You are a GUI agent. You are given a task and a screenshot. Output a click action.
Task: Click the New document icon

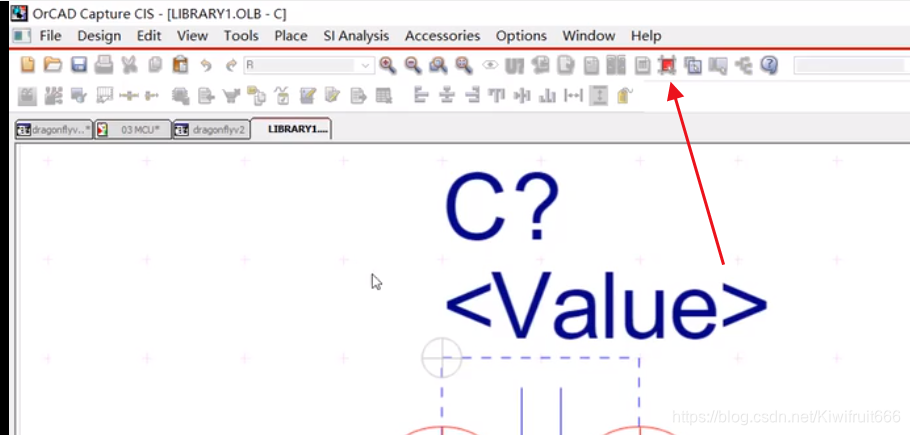[28, 65]
